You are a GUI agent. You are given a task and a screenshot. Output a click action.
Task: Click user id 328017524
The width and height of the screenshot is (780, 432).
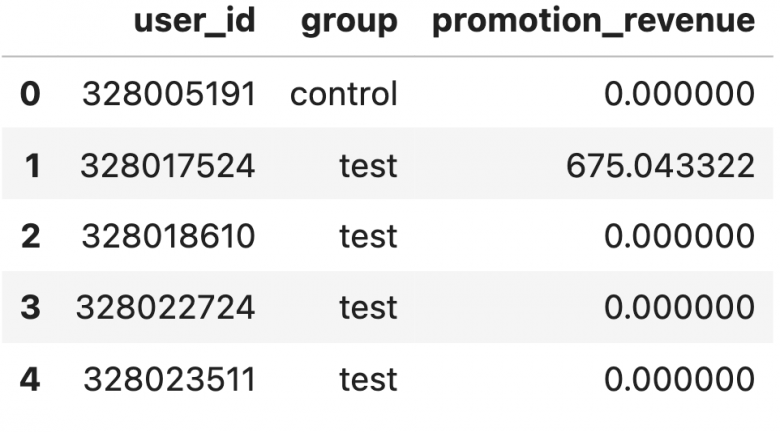(x=168, y=166)
